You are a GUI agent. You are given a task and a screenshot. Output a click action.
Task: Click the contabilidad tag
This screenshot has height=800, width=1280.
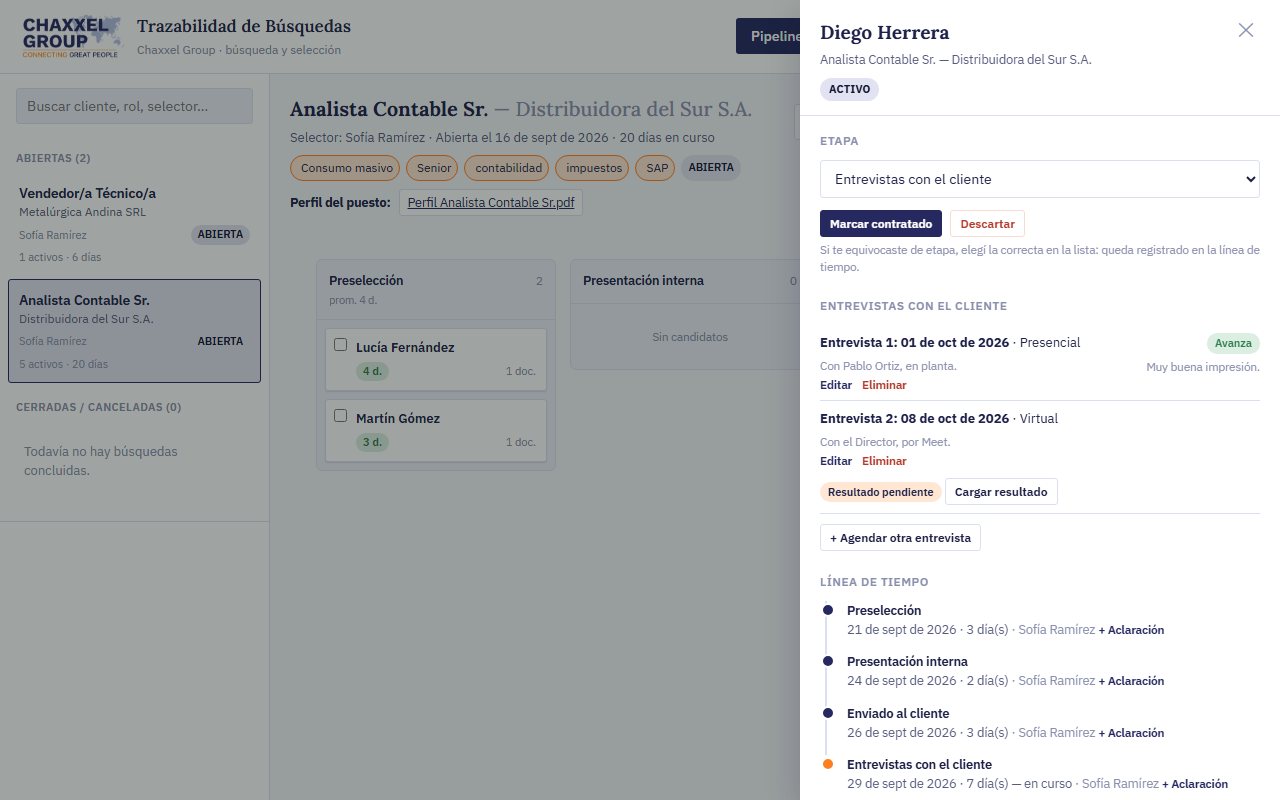(509, 168)
